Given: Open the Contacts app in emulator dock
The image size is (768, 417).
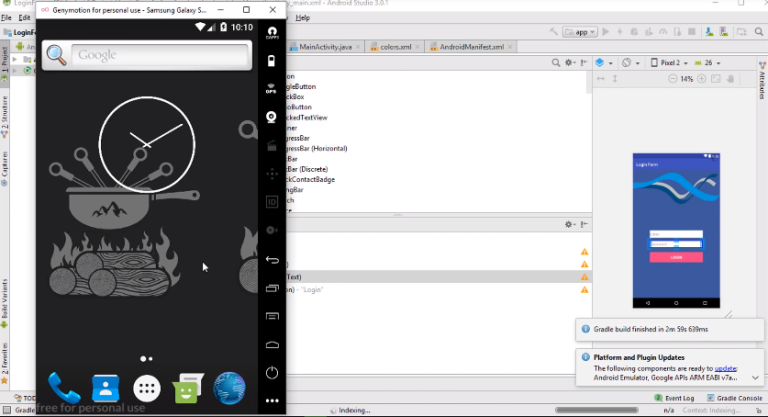Looking at the screenshot, I should point(106,386).
